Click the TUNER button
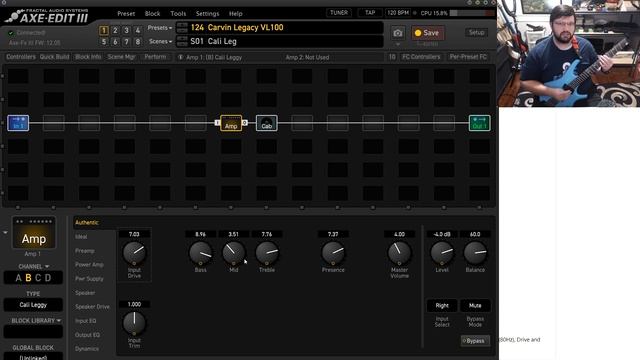 coord(339,13)
